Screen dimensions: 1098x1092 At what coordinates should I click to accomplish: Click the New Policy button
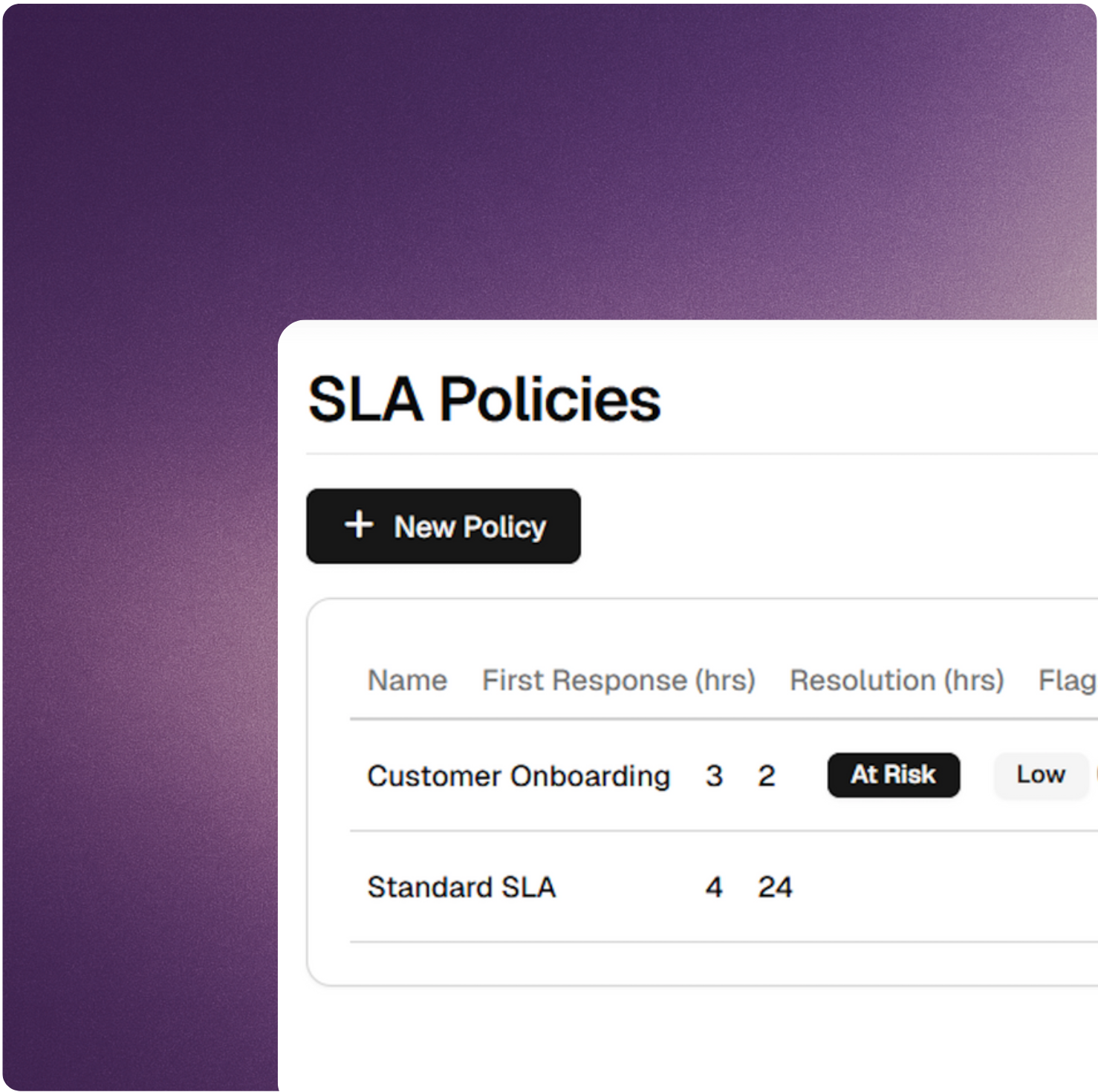(x=444, y=527)
